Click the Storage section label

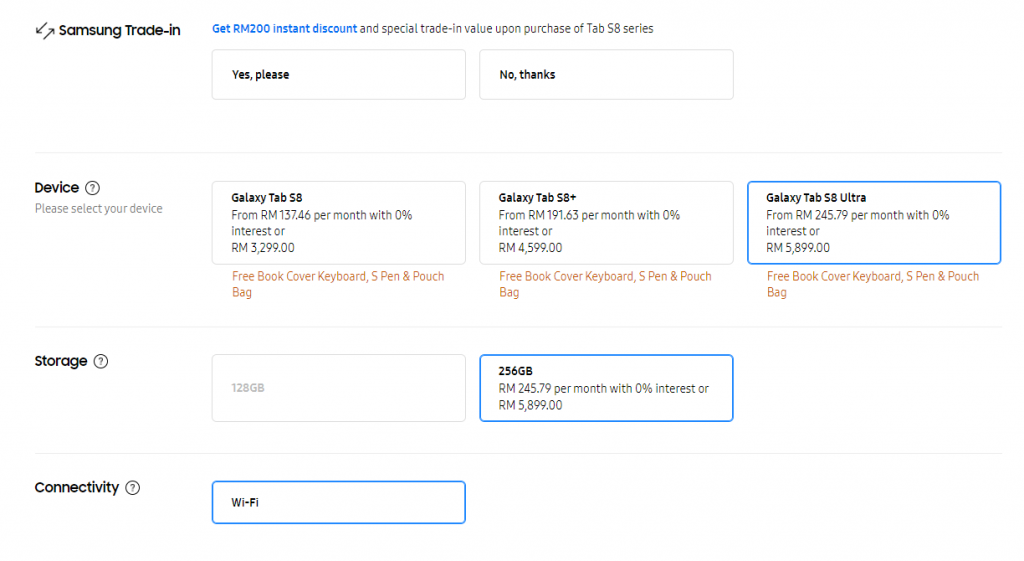pyautogui.click(x=61, y=361)
